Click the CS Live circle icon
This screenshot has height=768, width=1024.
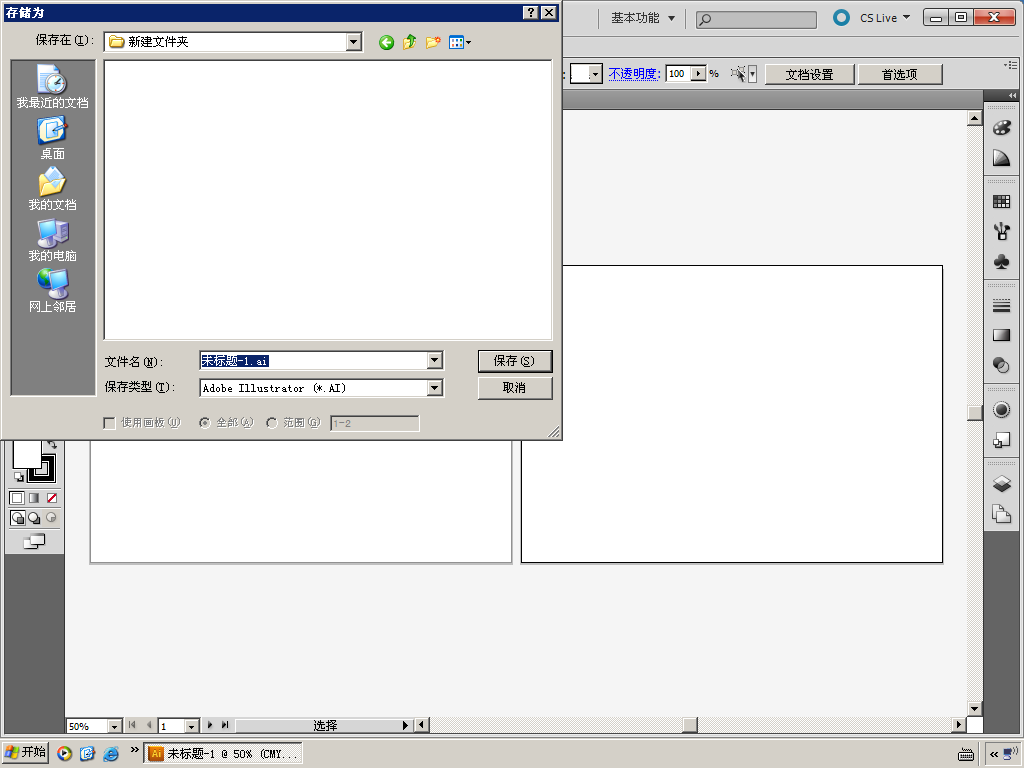841,18
